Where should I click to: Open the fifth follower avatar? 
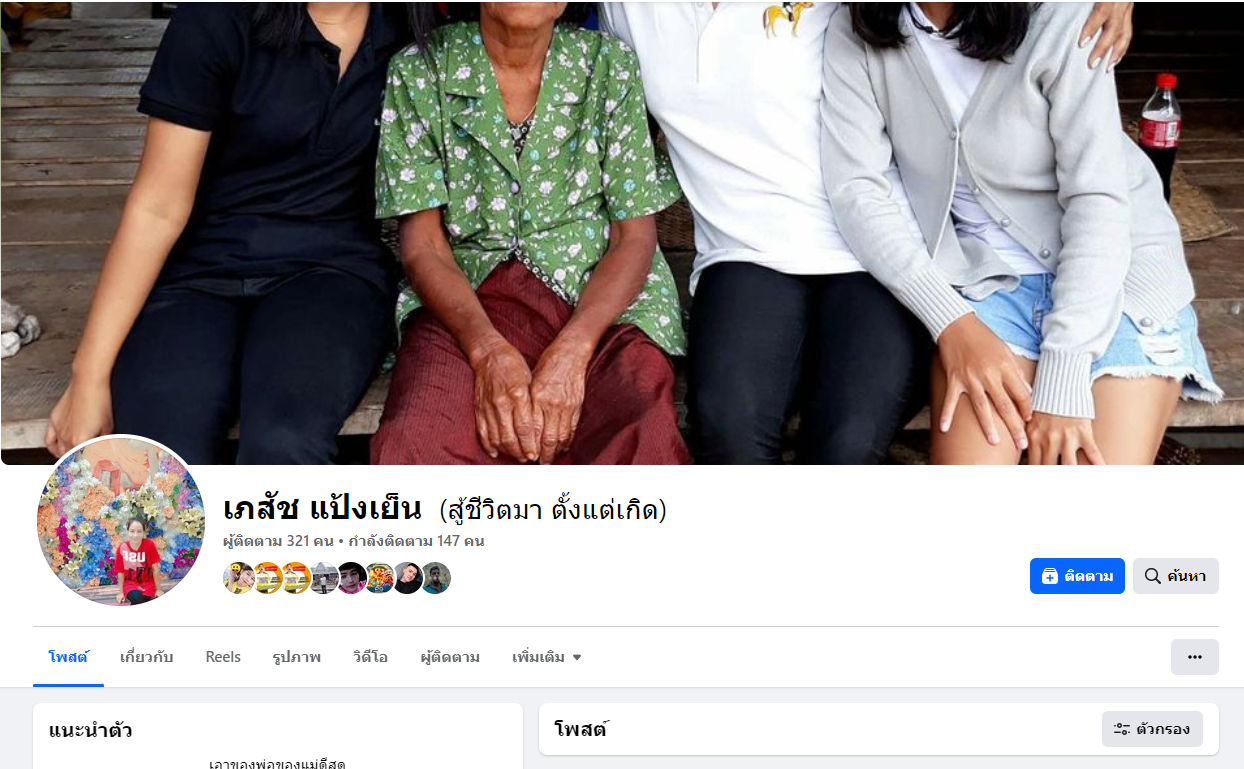351,578
